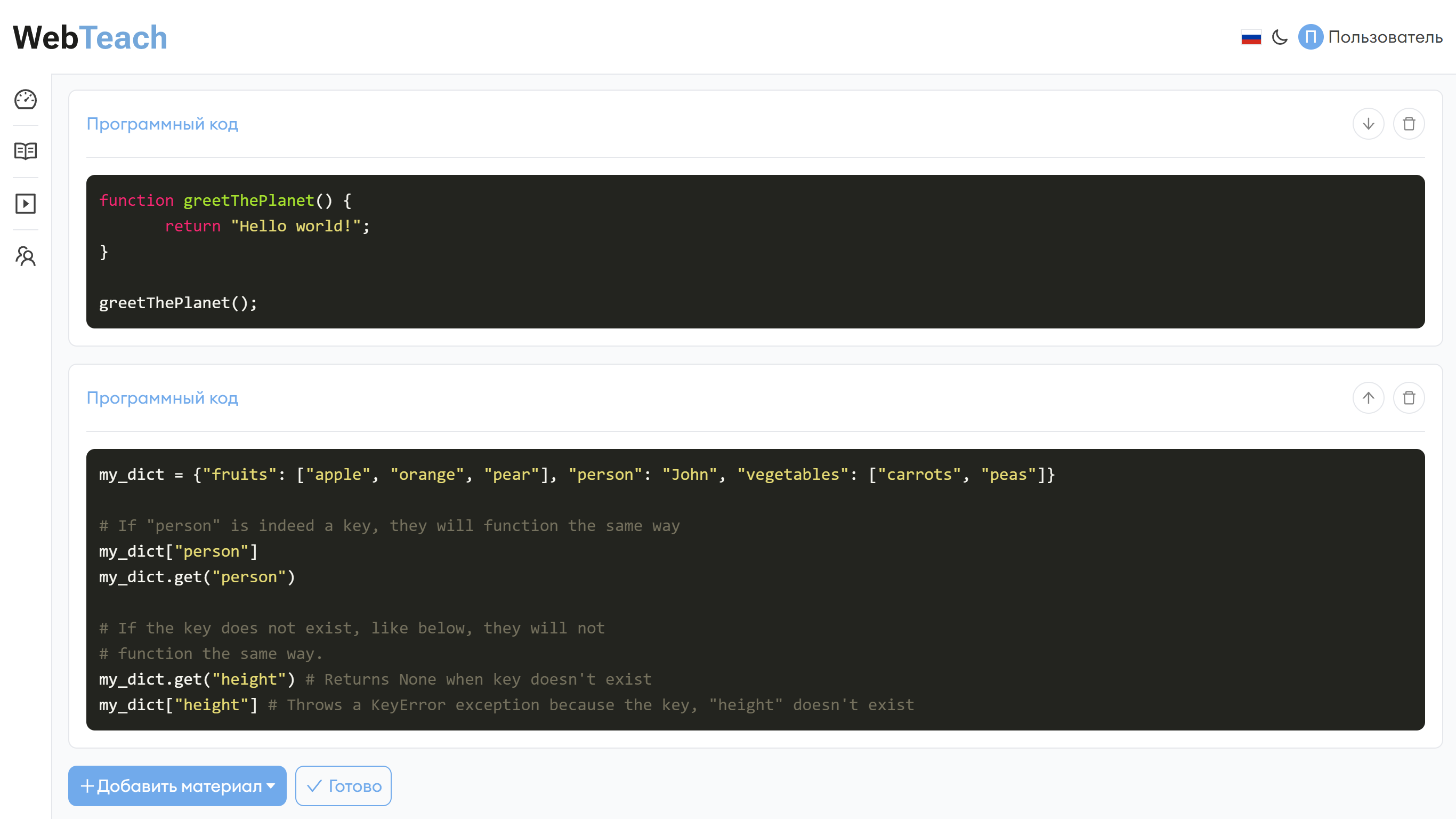Delete the first code block
1456x819 pixels.
pyautogui.click(x=1409, y=124)
